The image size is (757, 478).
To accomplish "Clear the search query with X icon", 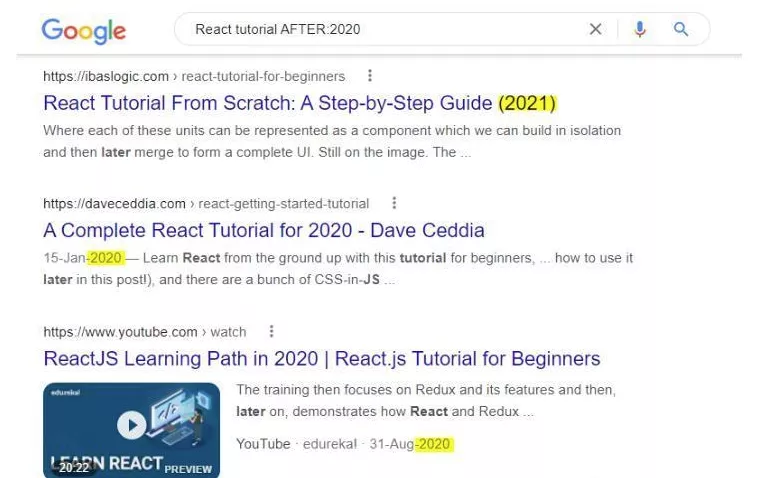I will 596,29.
